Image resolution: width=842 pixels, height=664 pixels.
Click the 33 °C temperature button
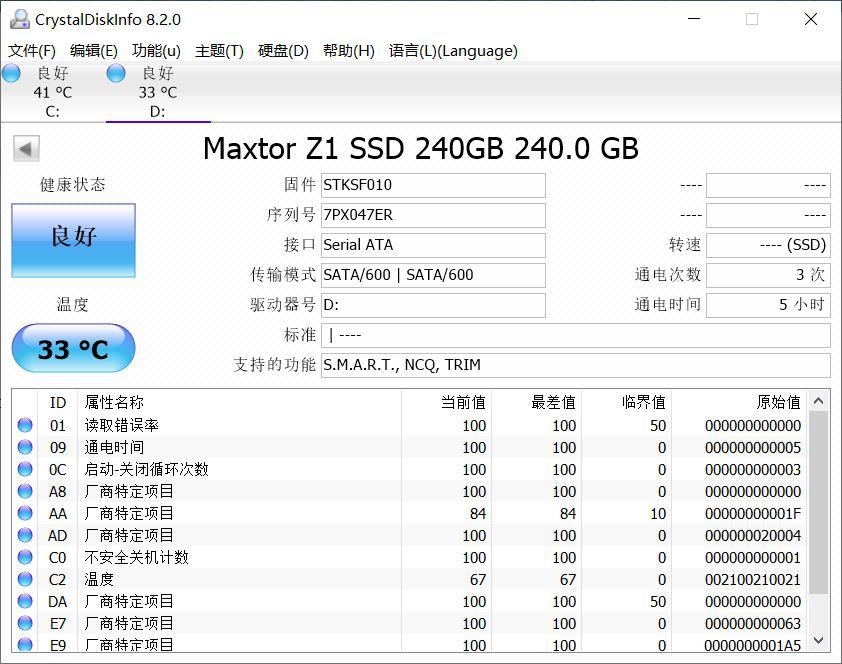73,349
